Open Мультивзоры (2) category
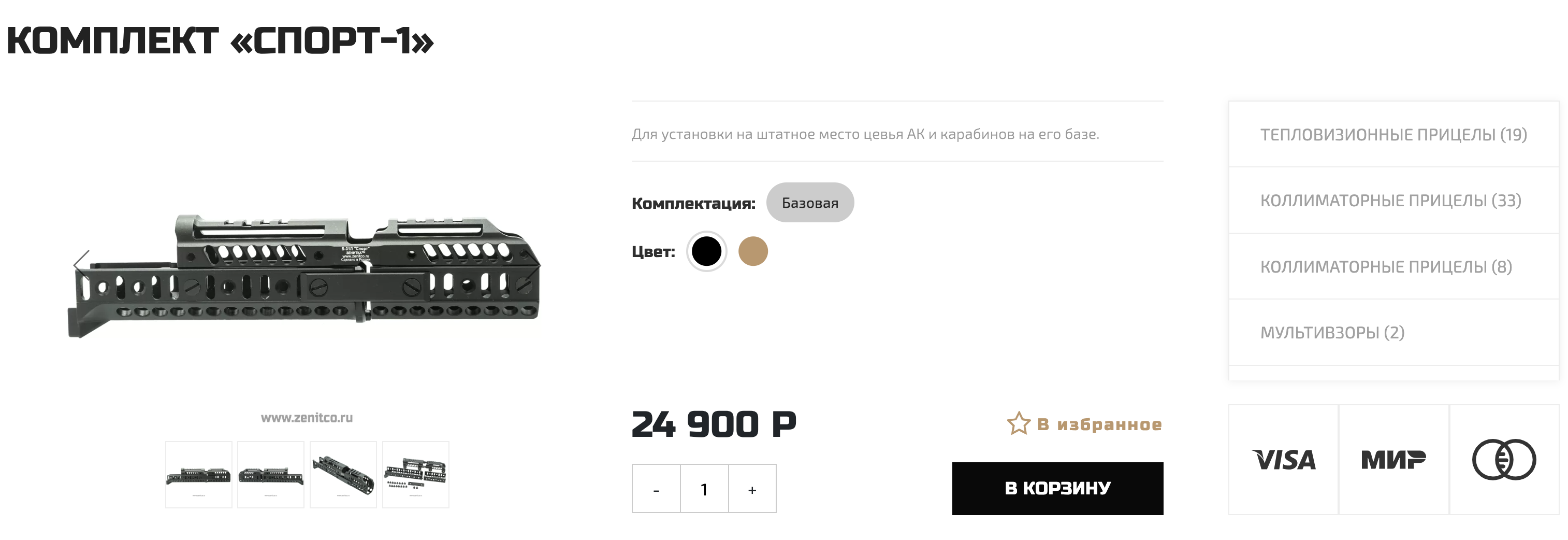This screenshot has height=540, width=1568. pyautogui.click(x=1332, y=333)
